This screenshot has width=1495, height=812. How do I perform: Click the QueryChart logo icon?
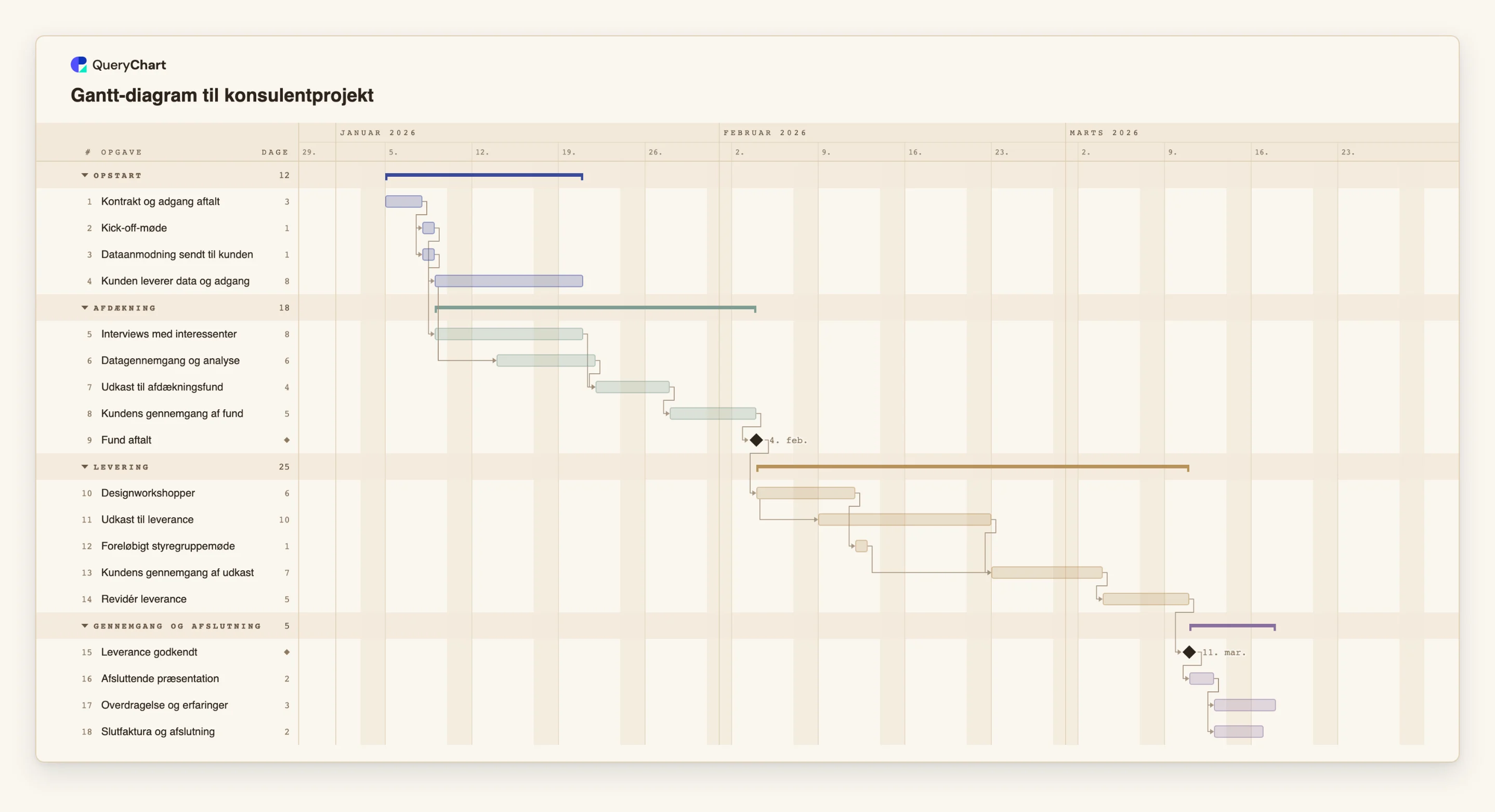pos(78,64)
